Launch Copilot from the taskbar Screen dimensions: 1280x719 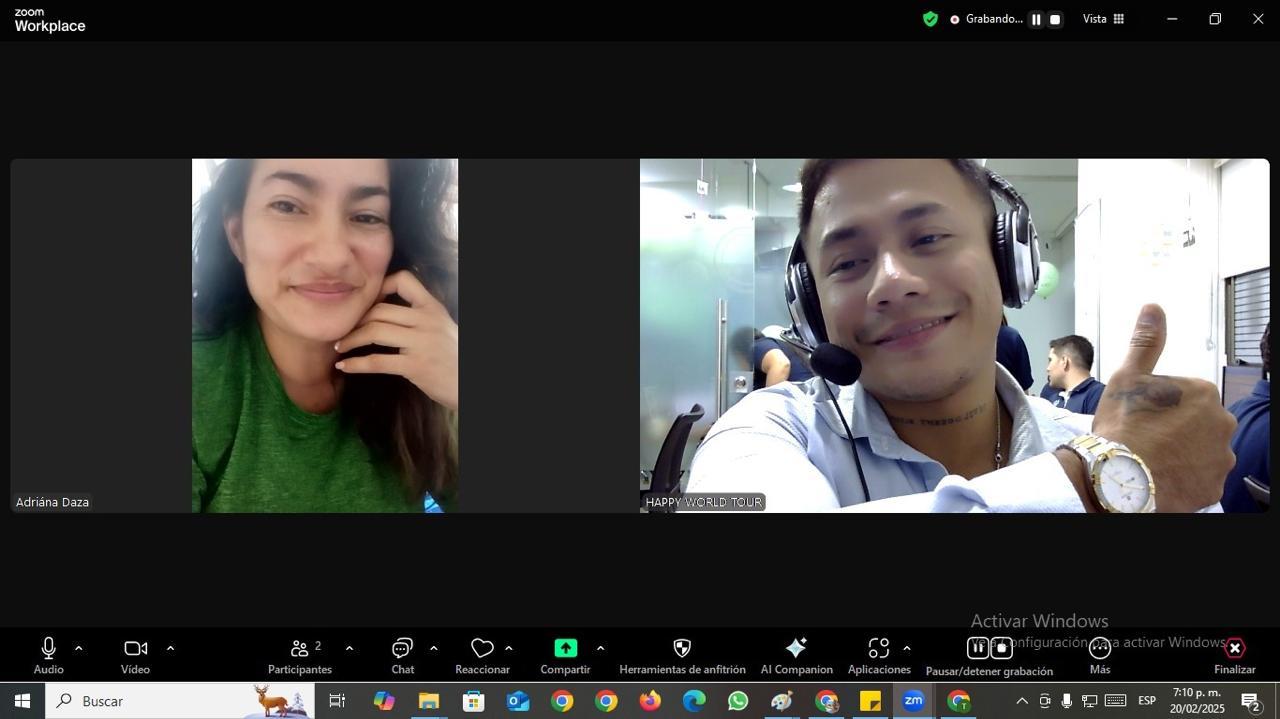pyautogui.click(x=384, y=701)
